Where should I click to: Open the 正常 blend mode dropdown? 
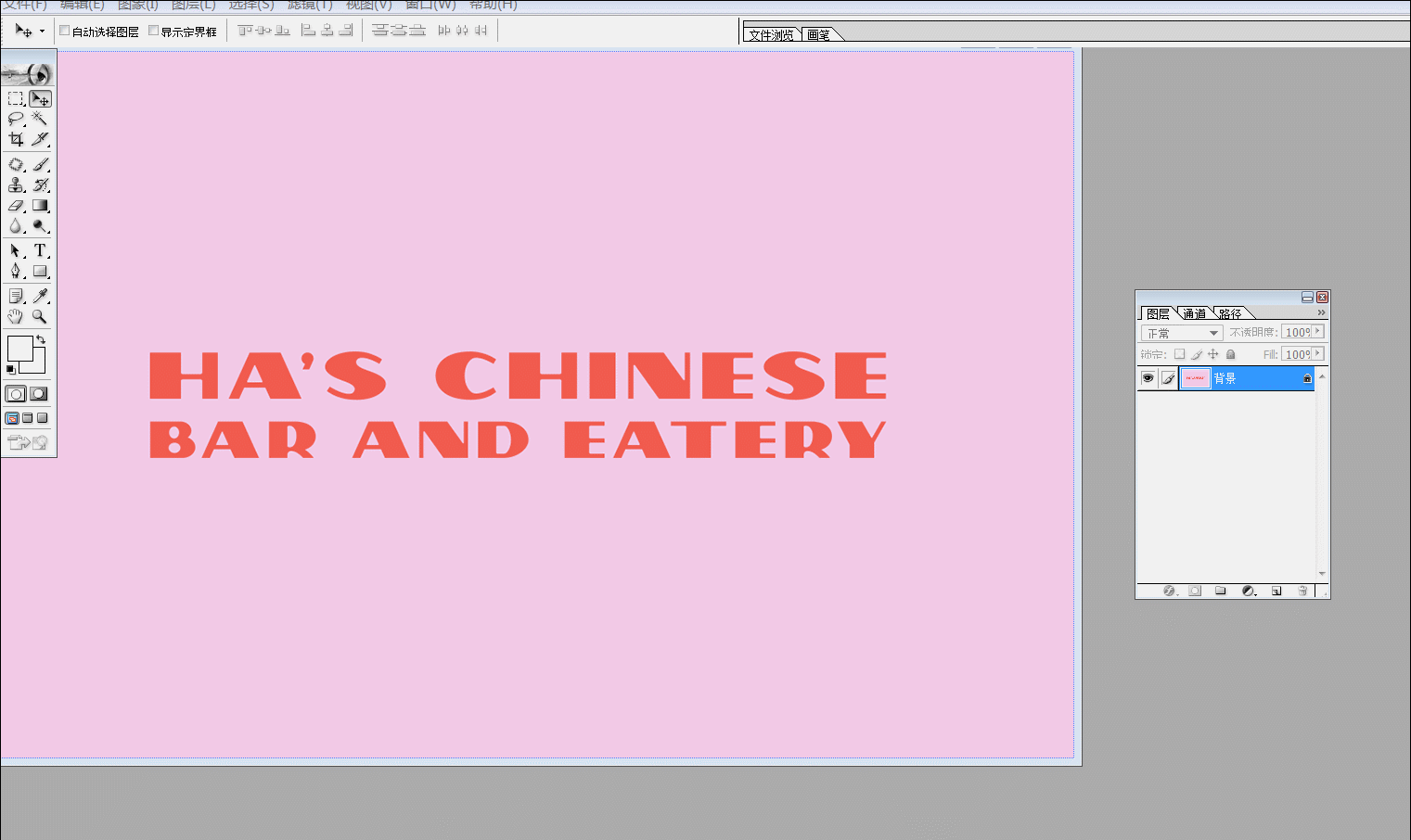[x=1182, y=333]
